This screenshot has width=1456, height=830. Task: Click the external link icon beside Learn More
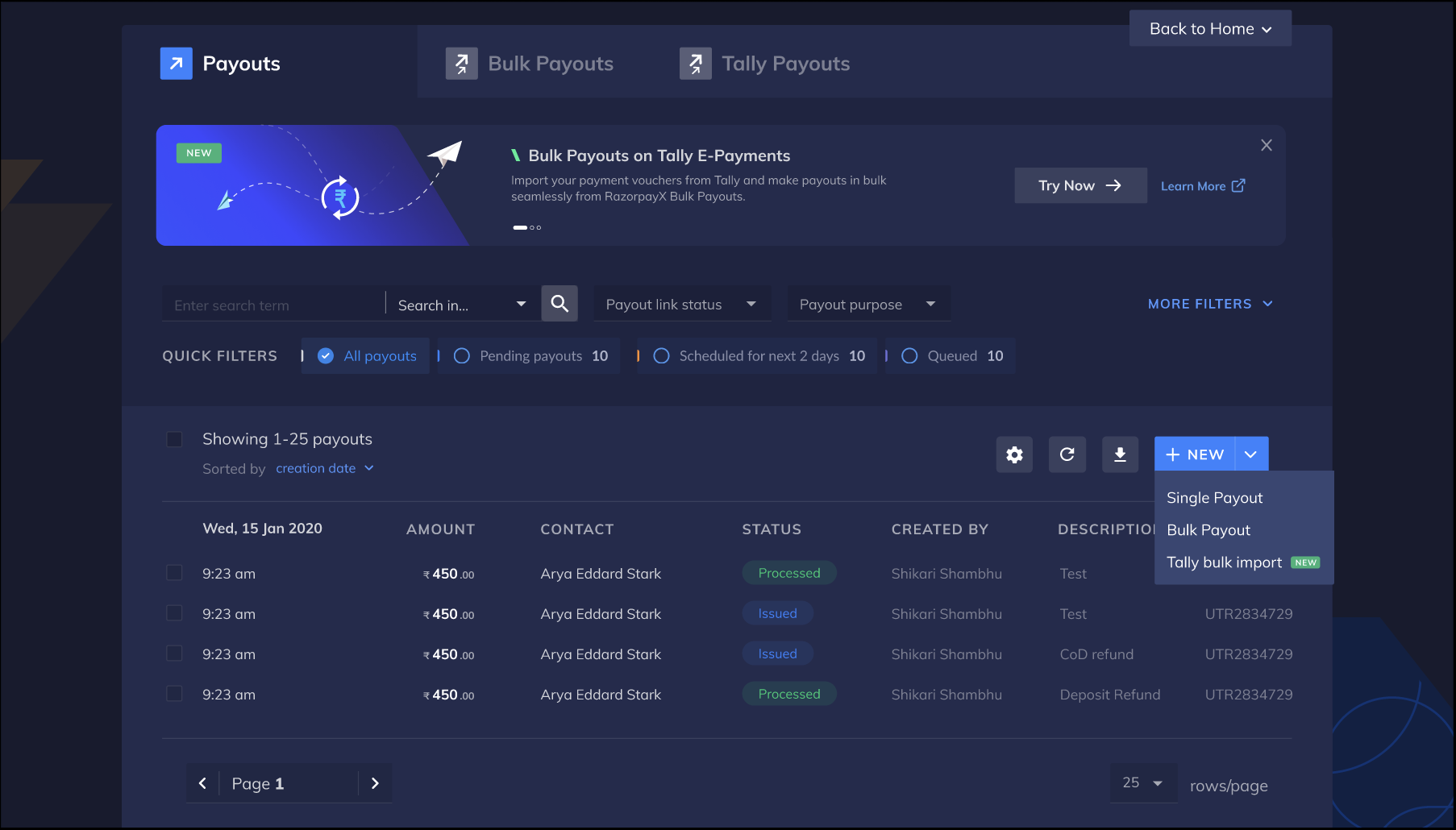pyautogui.click(x=1238, y=185)
